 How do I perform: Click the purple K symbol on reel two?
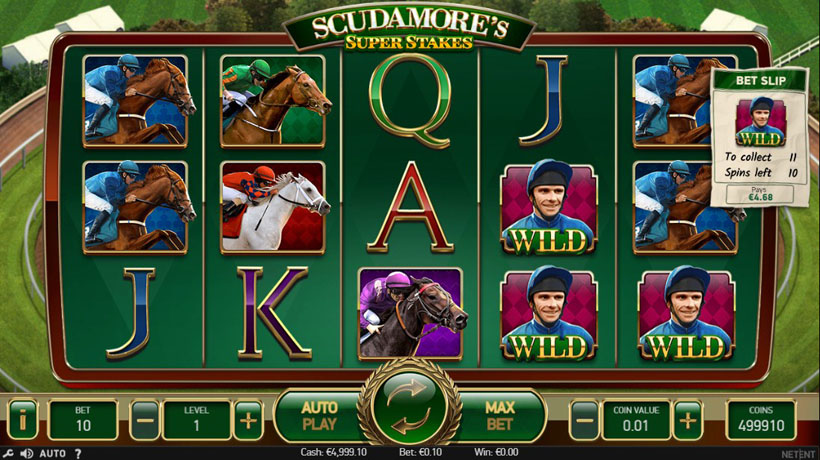click(x=274, y=313)
